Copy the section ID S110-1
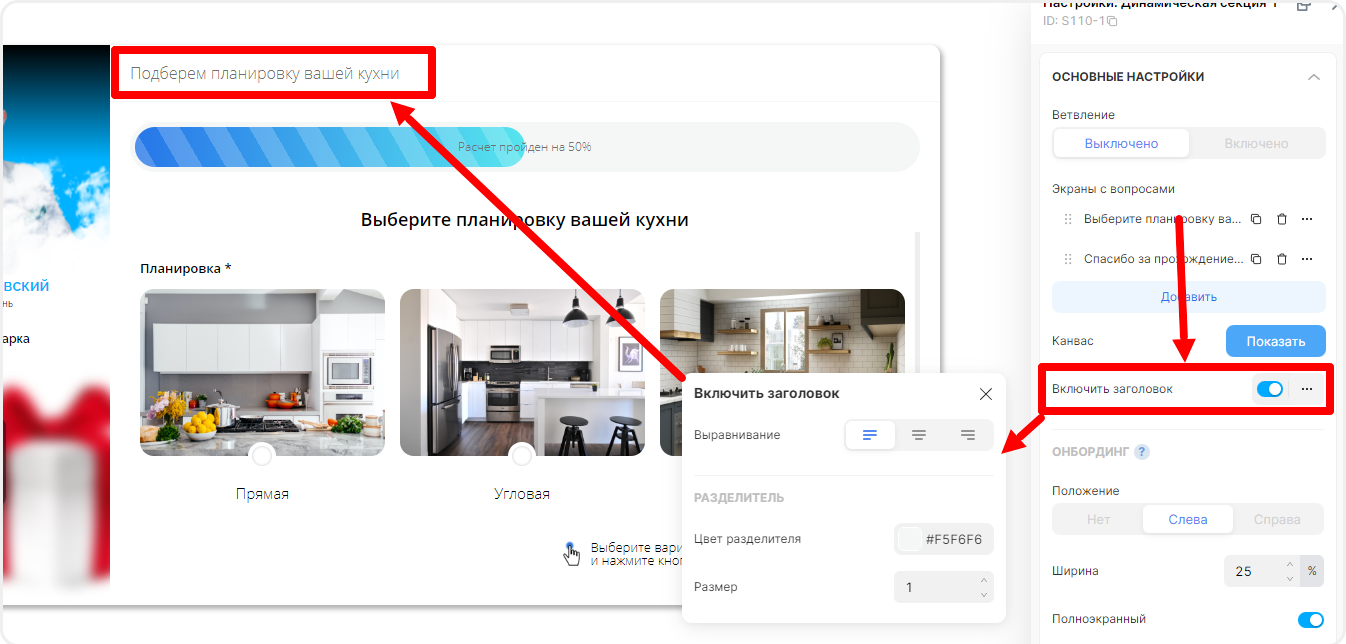1346x644 pixels. (x=1112, y=21)
